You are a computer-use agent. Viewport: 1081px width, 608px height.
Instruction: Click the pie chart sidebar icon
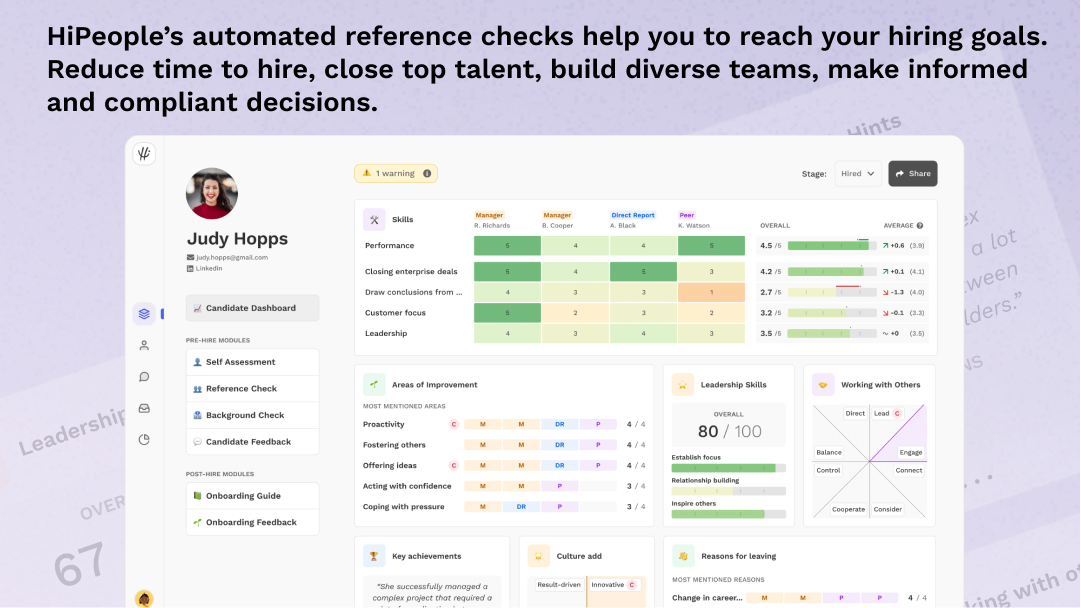(x=144, y=439)
